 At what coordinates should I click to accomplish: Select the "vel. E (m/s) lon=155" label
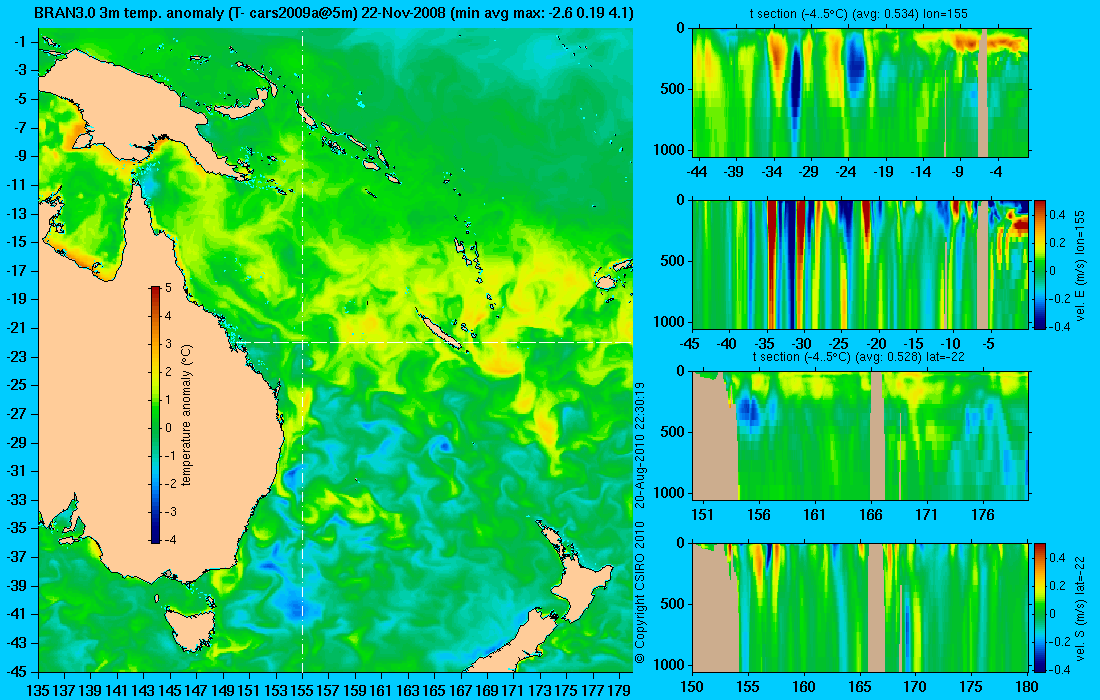1081,265
